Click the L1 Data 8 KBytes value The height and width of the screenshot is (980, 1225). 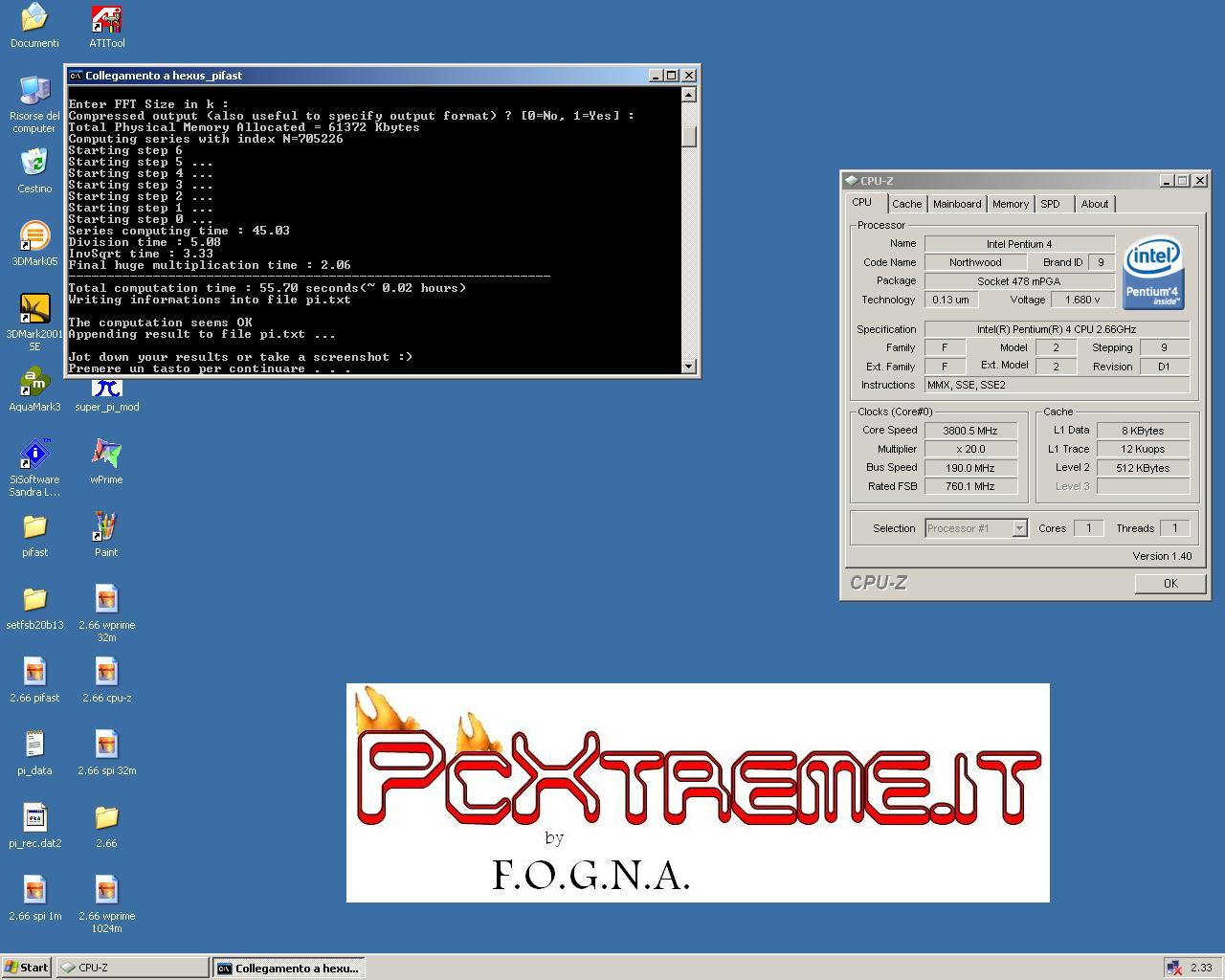(x=1143, y=431)
